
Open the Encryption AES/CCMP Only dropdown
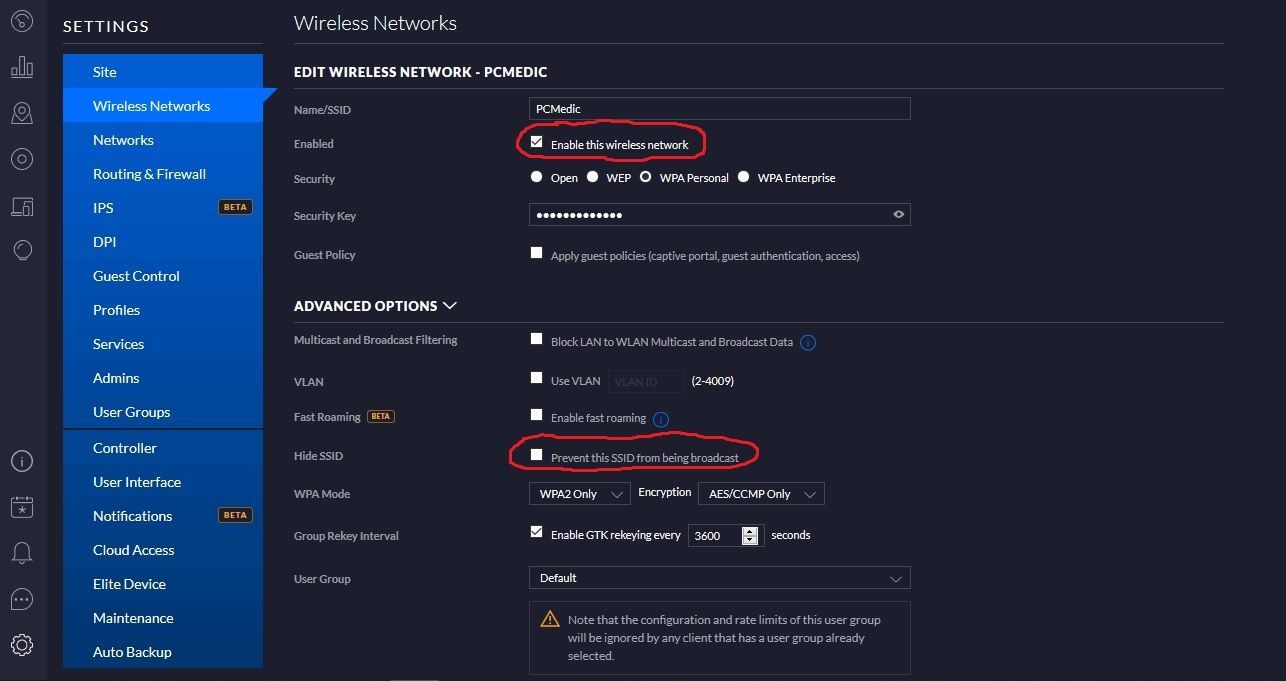760,494
